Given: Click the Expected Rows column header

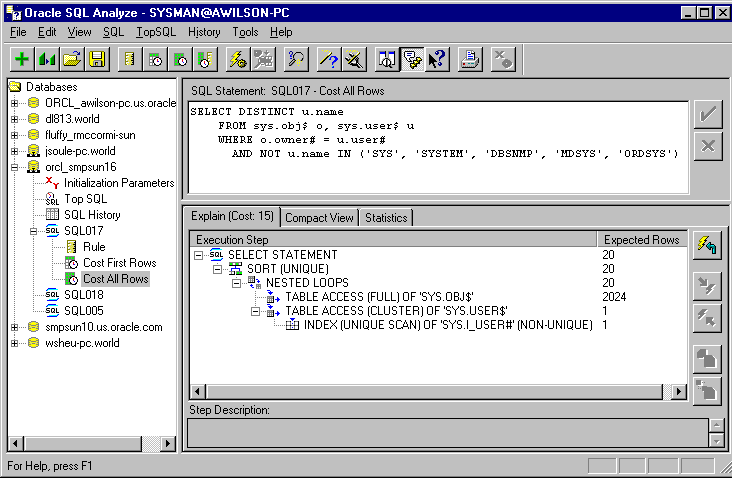Looking at the screenshot, I should point(642,239).
